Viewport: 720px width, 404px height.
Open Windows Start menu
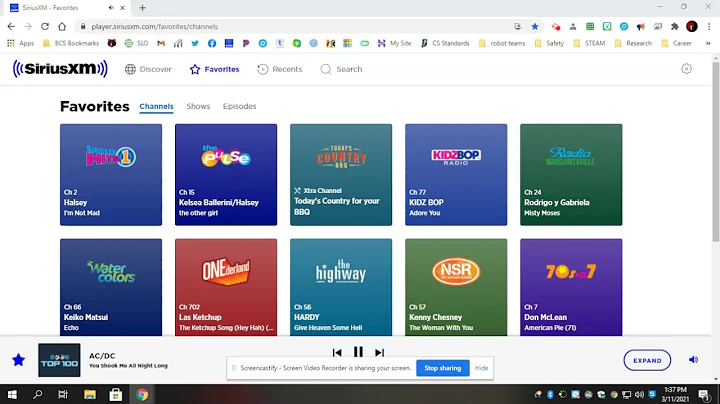click(12, 394)
